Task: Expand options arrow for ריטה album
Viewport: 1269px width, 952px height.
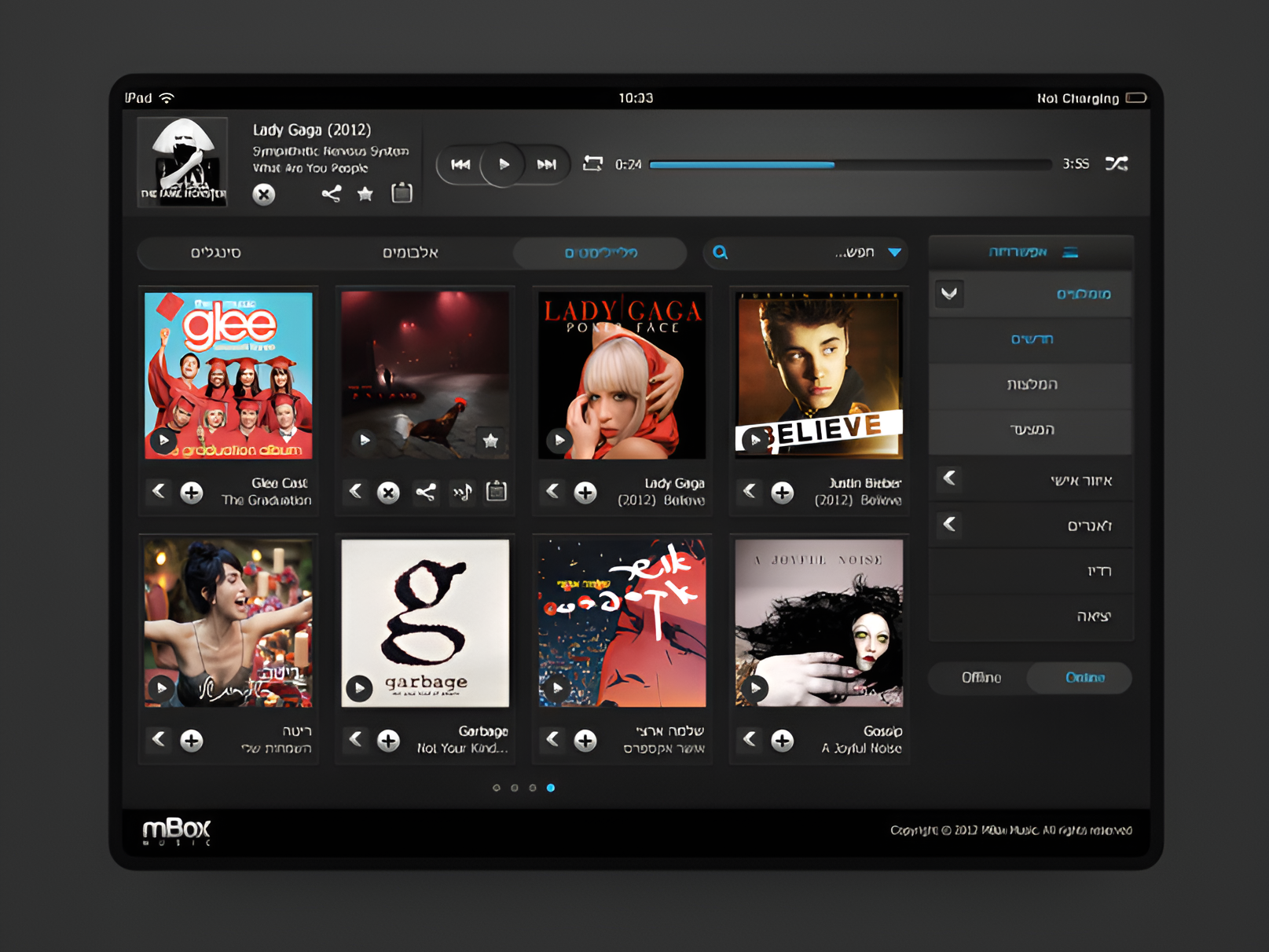Action: pyautogui.click(x=159, y=739)
